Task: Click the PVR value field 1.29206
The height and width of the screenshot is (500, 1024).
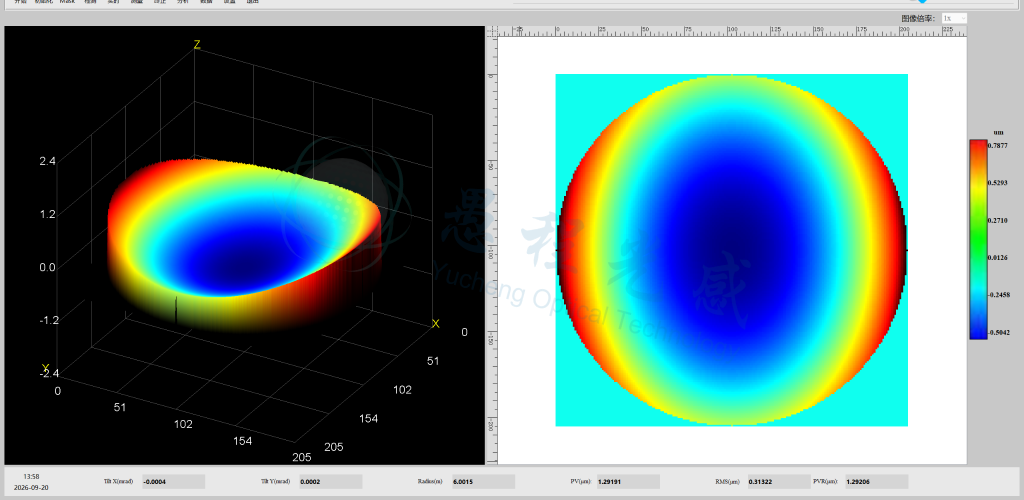Action: (876, 482)
